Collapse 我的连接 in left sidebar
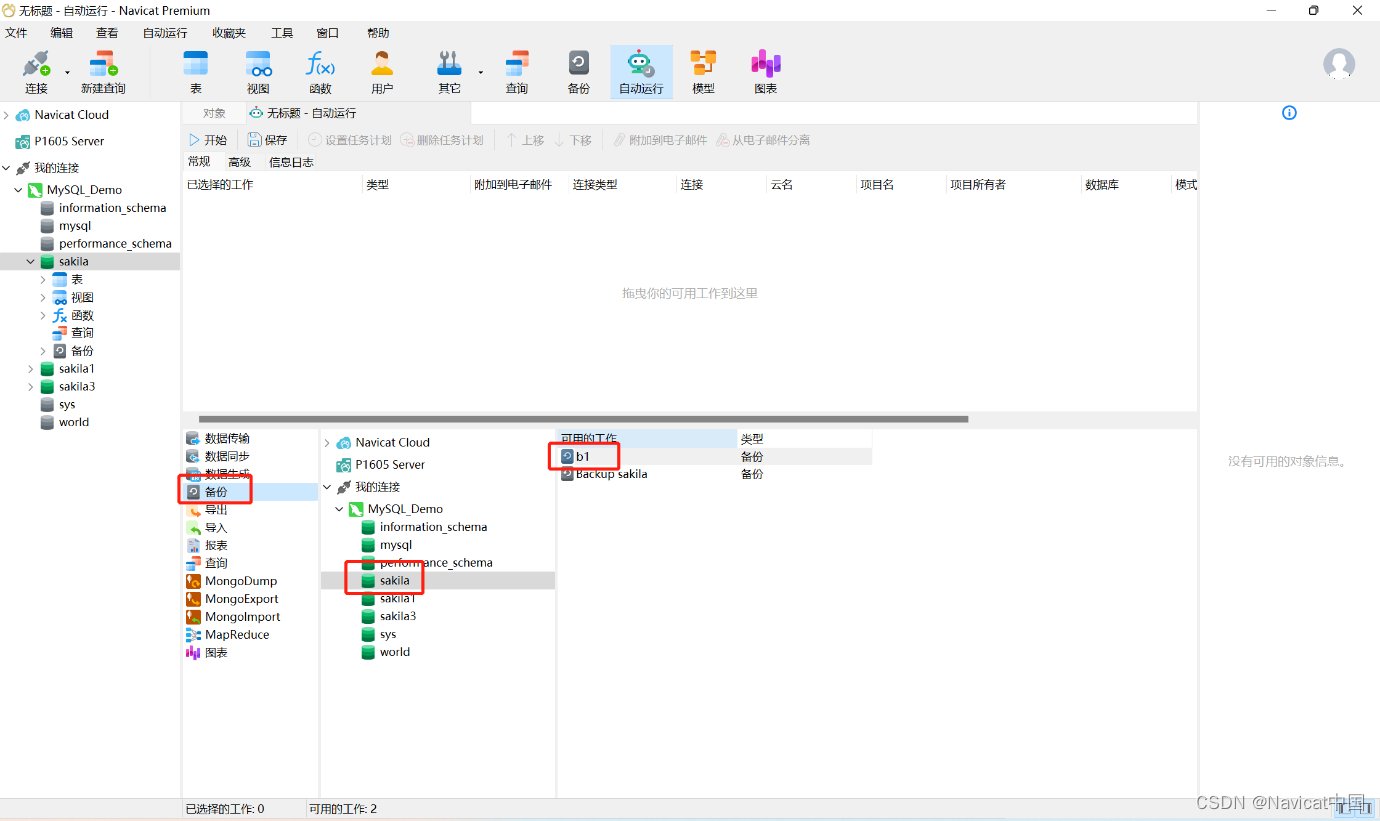Image resolution: width=1380 pixels, height=821 pixels. (x=6, y=168)
